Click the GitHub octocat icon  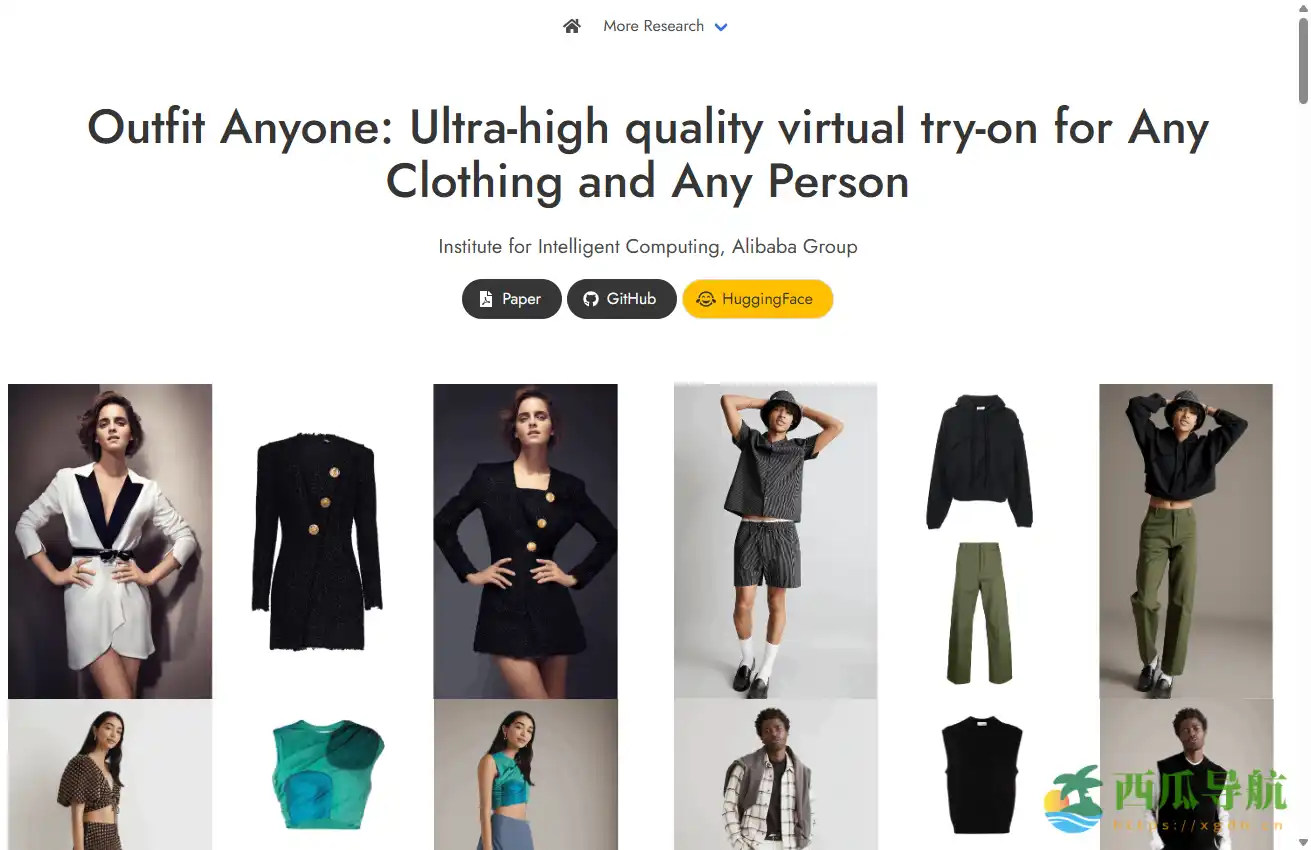(591, 299)
